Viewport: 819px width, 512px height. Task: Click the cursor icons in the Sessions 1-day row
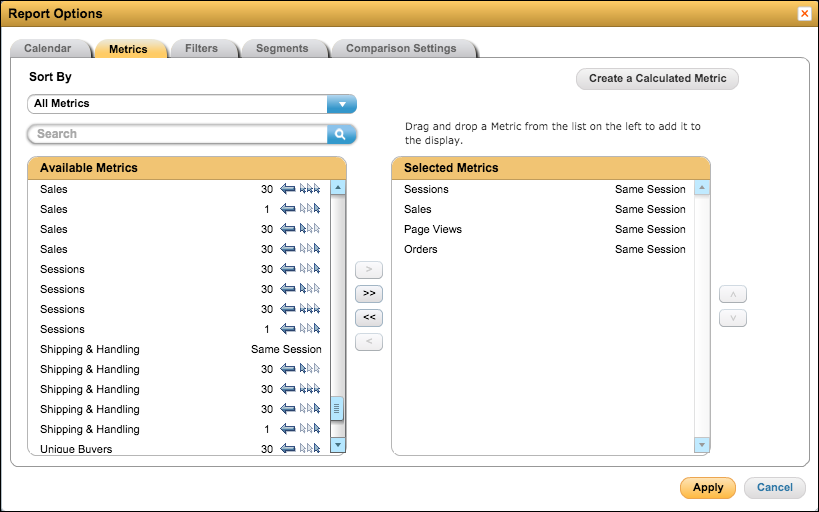click(310, 329)
